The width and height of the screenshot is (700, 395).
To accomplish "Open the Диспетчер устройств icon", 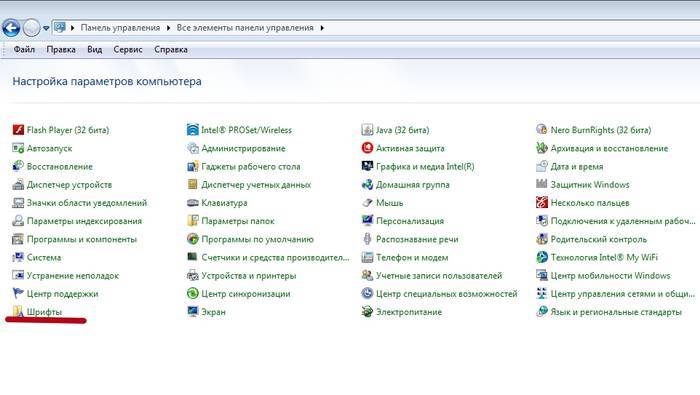I will coord(18,185).
